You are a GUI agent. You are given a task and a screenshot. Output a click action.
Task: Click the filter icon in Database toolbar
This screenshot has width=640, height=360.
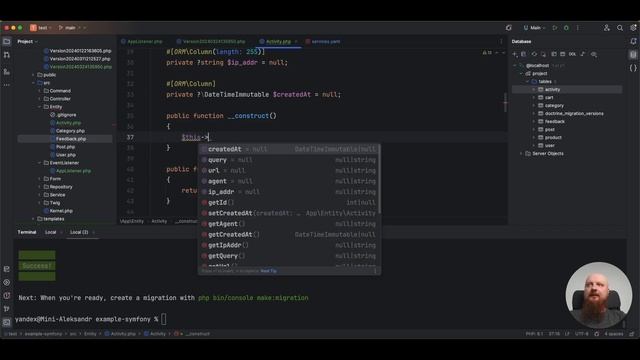[594, 54]
